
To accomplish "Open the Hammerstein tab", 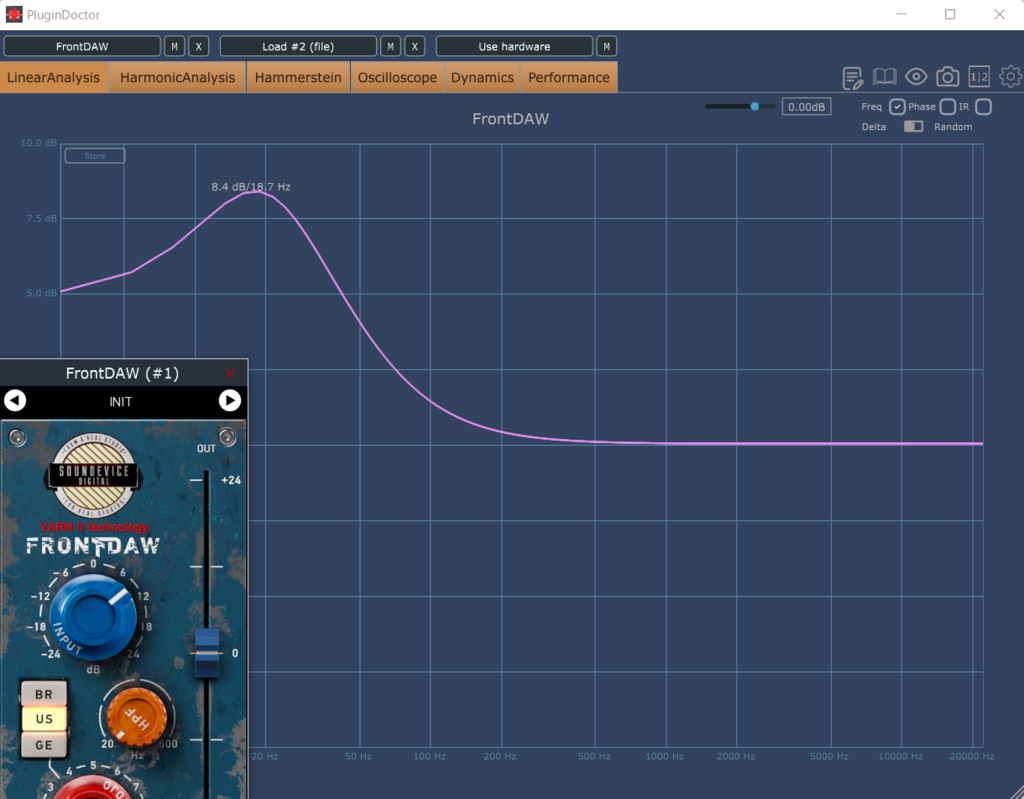I will [x=298, y=77].
